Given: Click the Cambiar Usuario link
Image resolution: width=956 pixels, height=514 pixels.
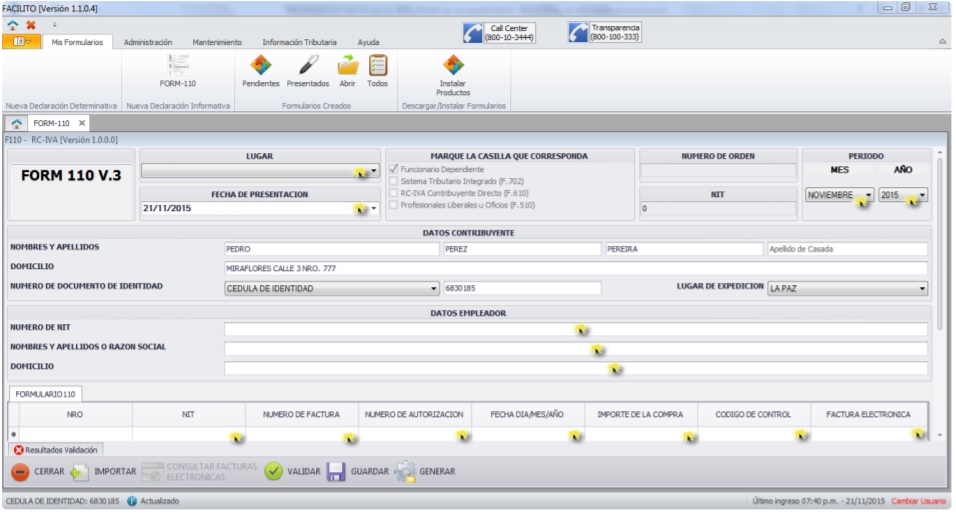Looking at the screenshot, I should coord(919,501).
